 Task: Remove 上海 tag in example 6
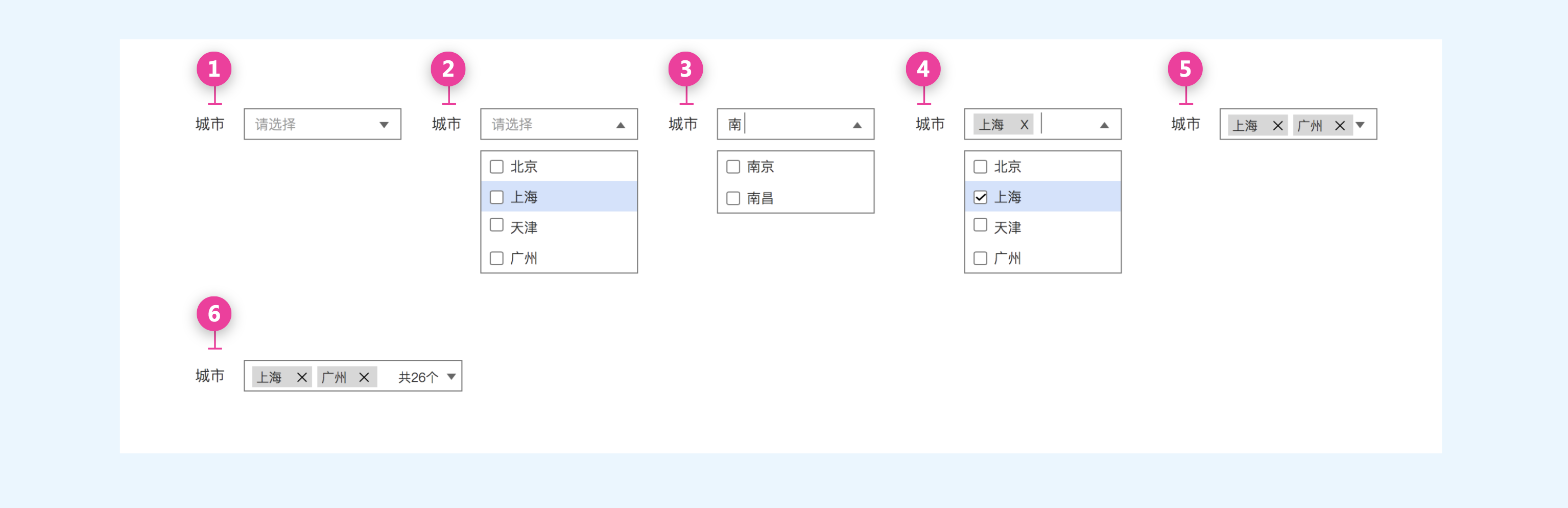pos(301,377)
